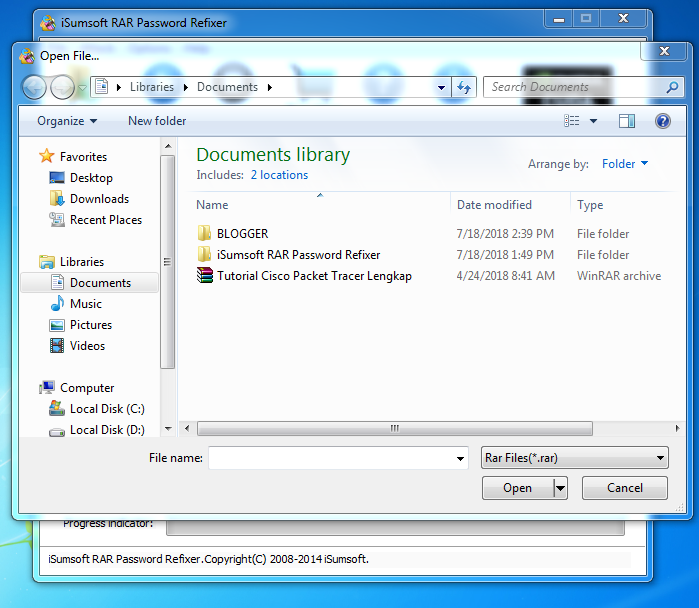The width and height of the screenshot is (699, 608).
Task: Select Libraries in the address breadcrumb
Action: point(152,87)
